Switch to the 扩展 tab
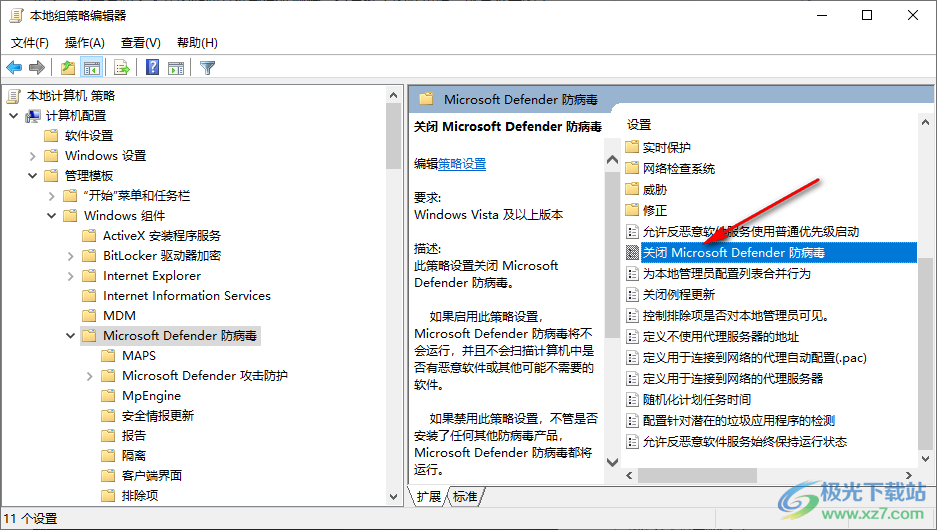937x530 pixels. pyautogui.click(x=428, y=497)
